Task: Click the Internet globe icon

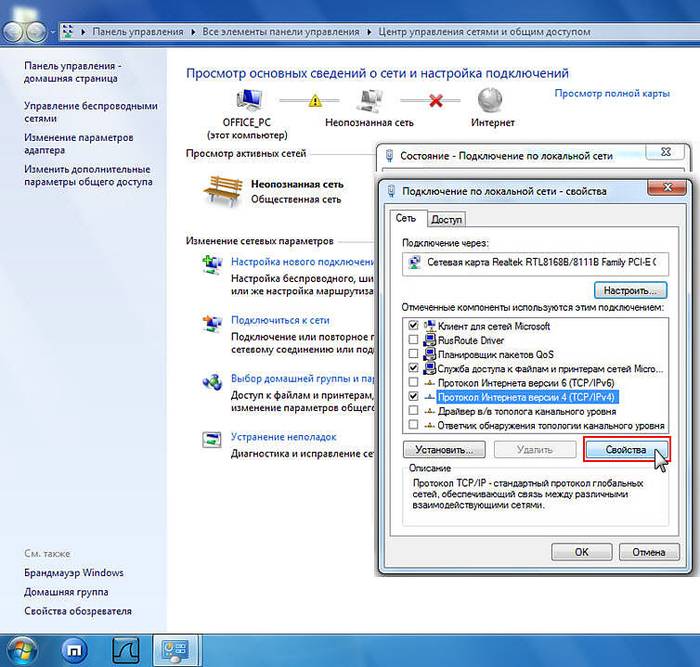Action: [490, 100]
